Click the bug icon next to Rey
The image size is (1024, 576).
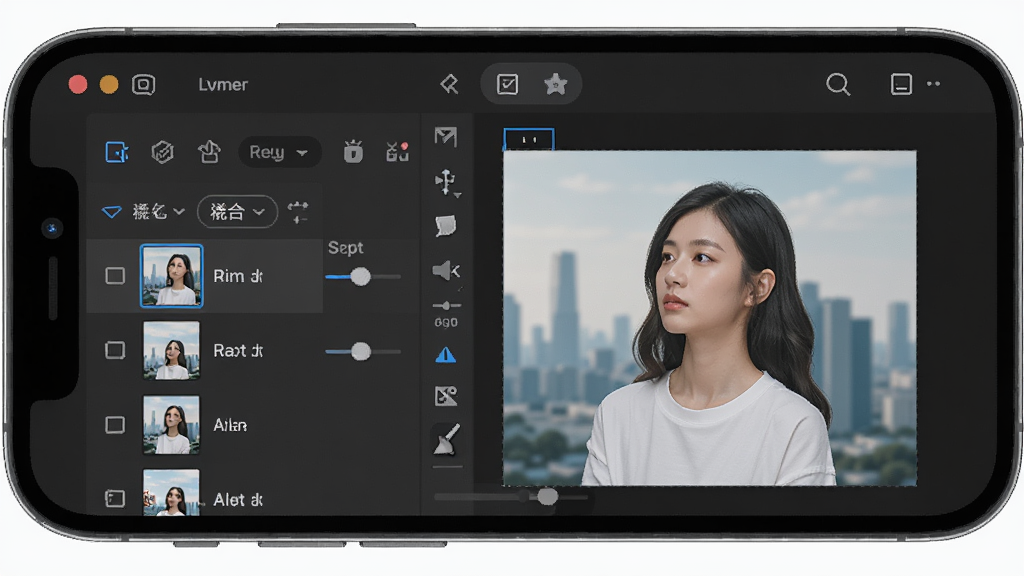353,152
